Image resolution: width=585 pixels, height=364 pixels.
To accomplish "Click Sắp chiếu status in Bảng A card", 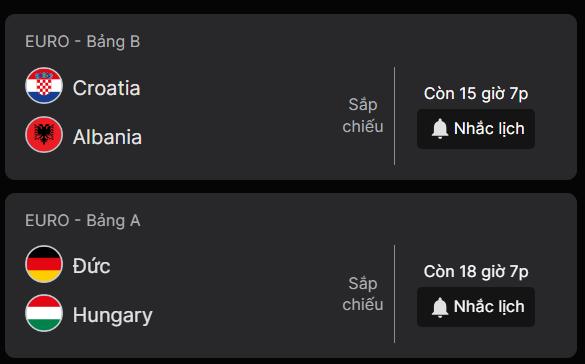I will pyautogui.click(x=363, y=294).
